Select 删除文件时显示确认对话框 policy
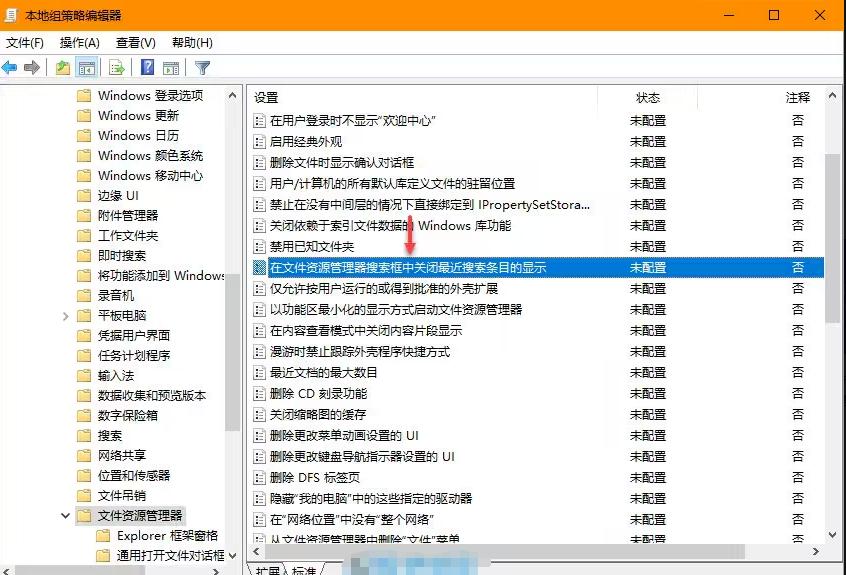846x575 pixels. click(342, 163)
